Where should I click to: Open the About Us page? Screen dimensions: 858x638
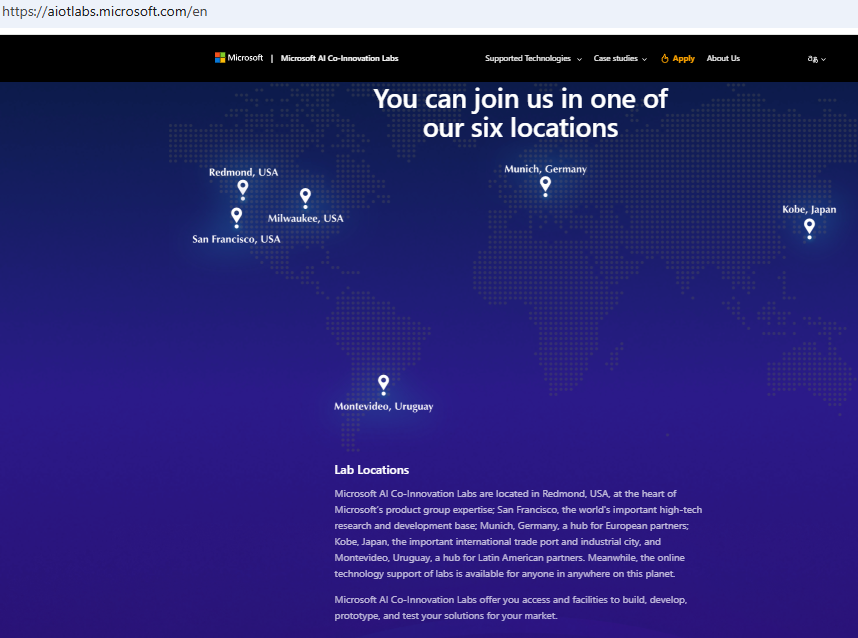(723, 58)
